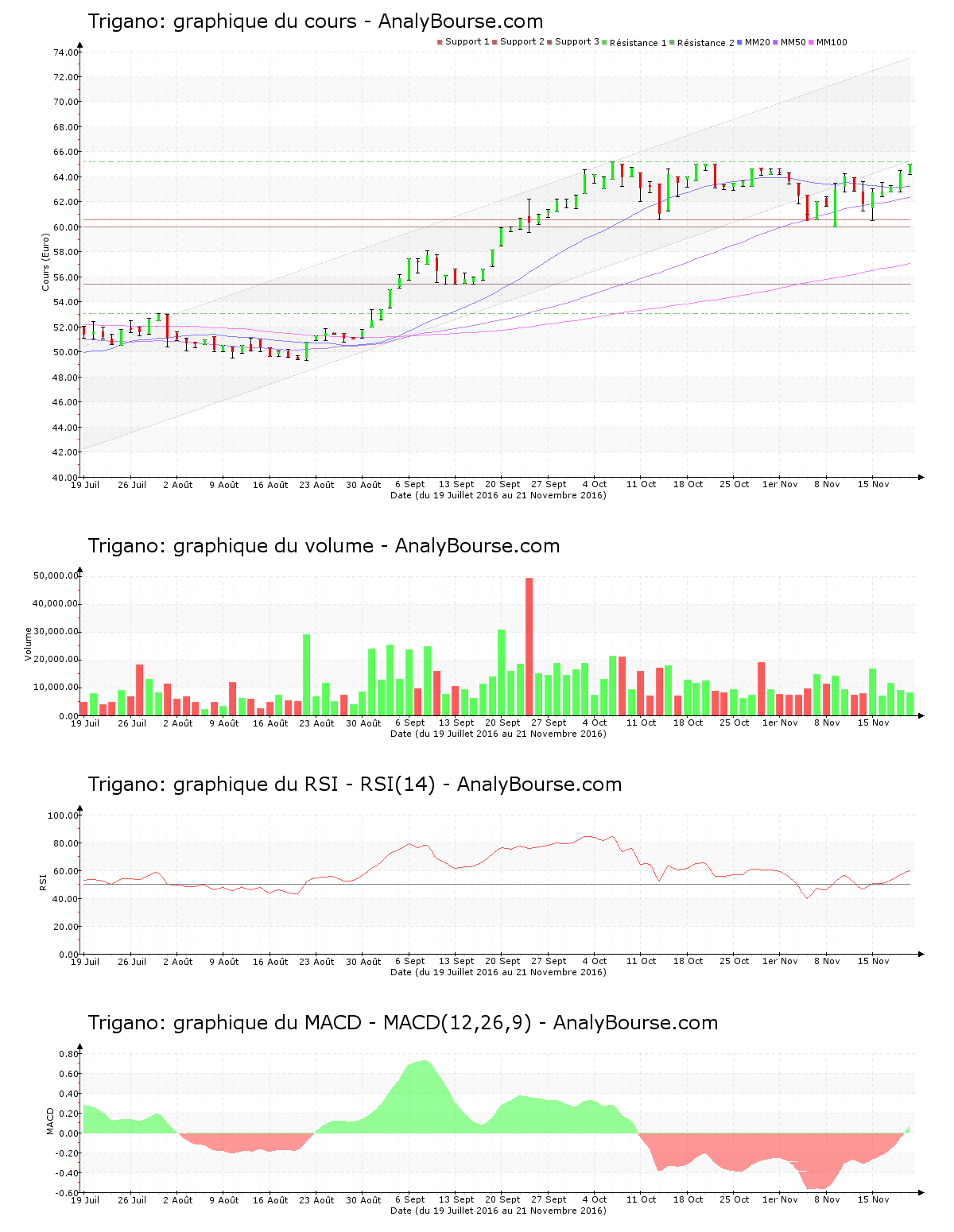Click the '50,000.00' volume axis label
This screenshot has height=1232, width=954.
click(x=56, y=575)
